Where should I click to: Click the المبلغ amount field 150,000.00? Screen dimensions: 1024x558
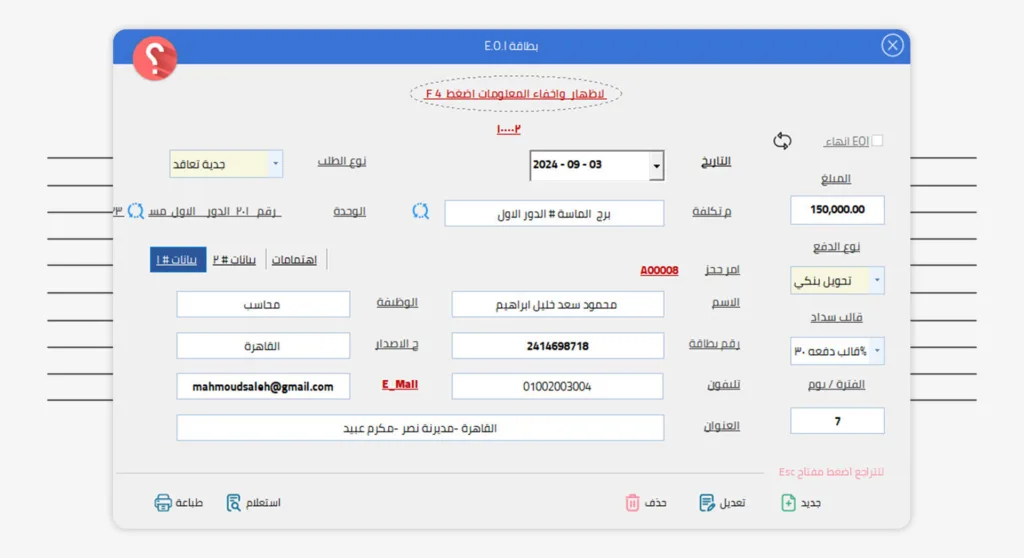(x=837, y=210)
